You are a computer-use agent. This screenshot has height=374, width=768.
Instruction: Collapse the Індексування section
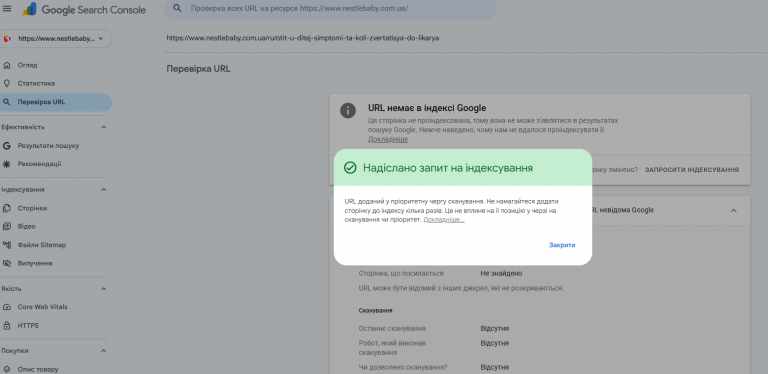coord(103,189)
